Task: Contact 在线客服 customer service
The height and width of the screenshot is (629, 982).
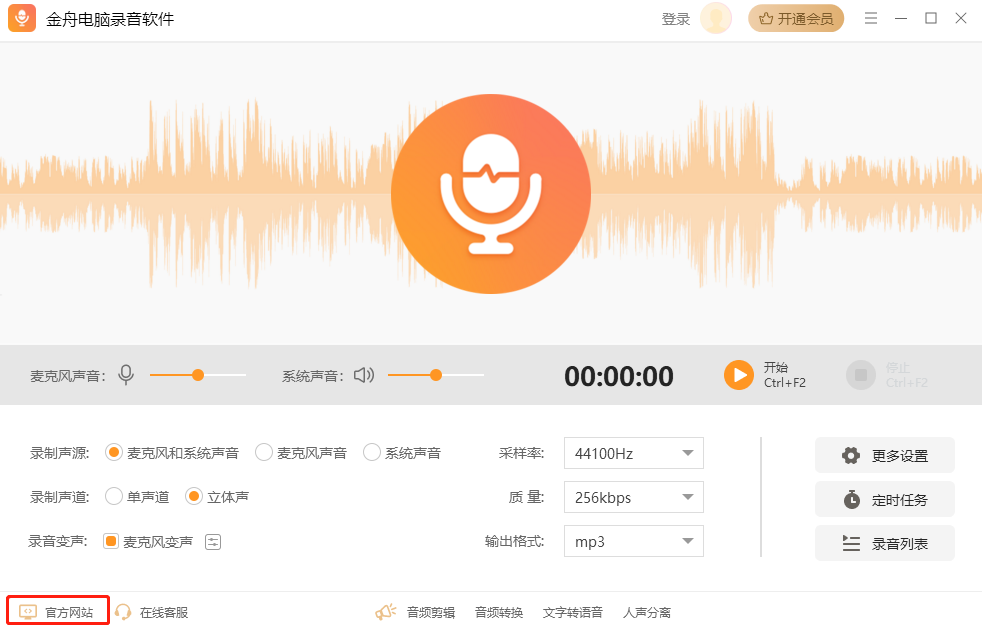Action: point(152,611)
